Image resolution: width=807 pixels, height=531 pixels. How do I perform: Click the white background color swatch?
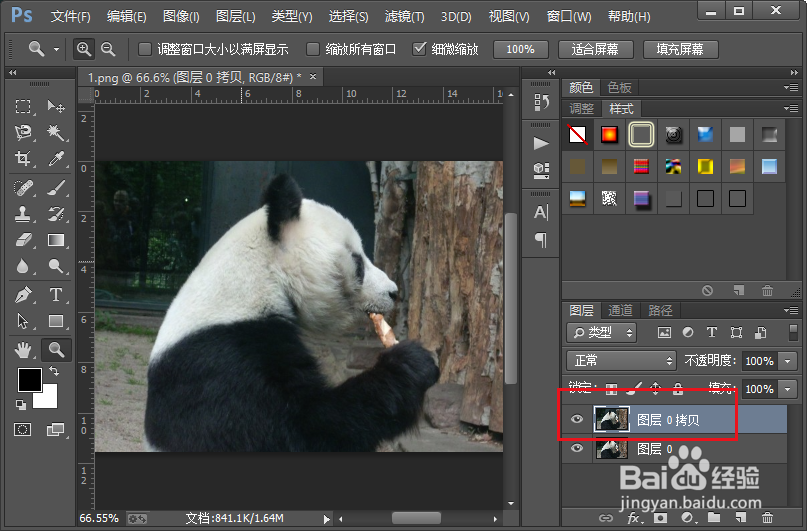click(49, 398)
